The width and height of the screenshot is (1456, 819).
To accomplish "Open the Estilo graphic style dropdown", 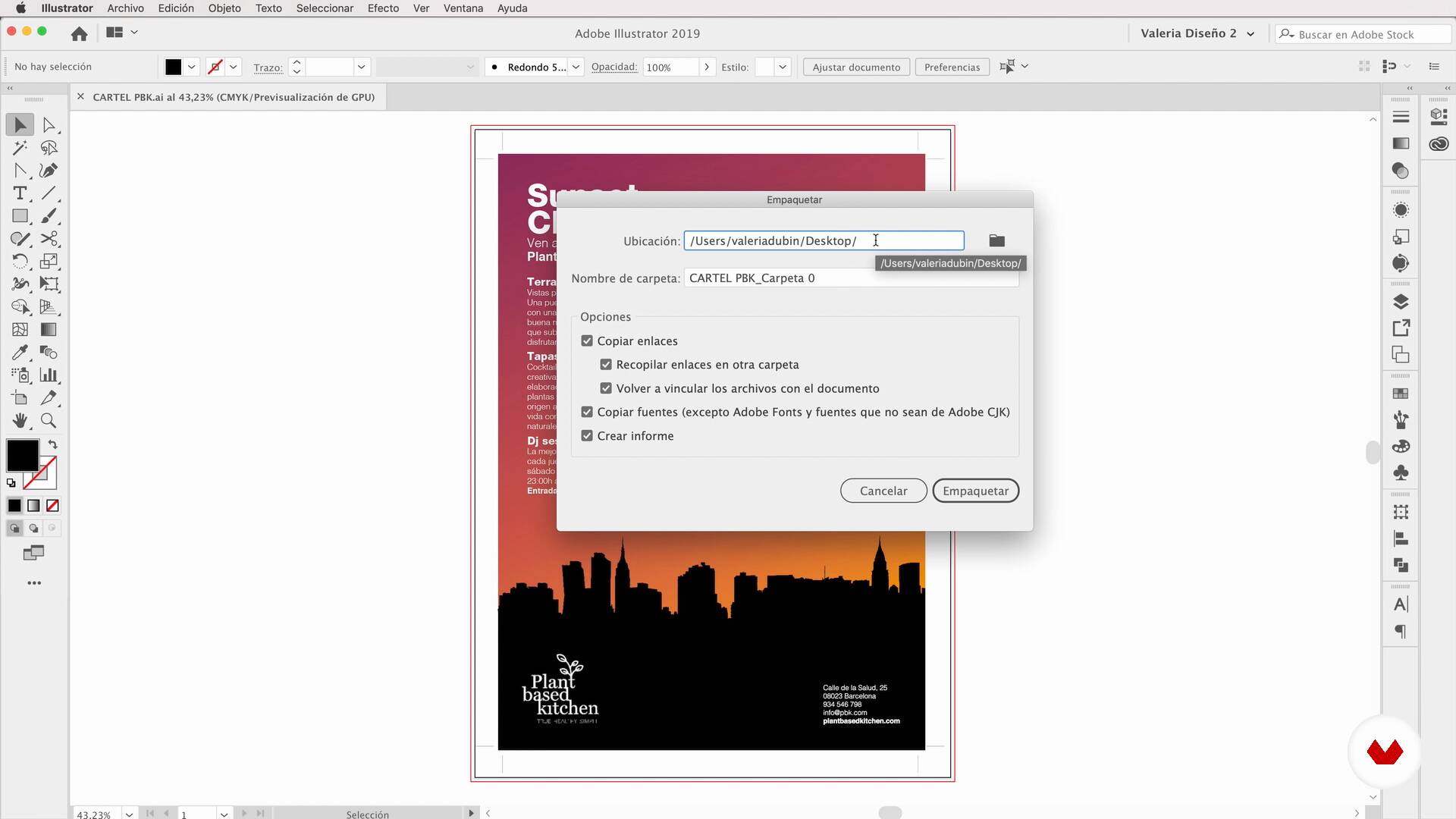I will [x=782, y=67].
